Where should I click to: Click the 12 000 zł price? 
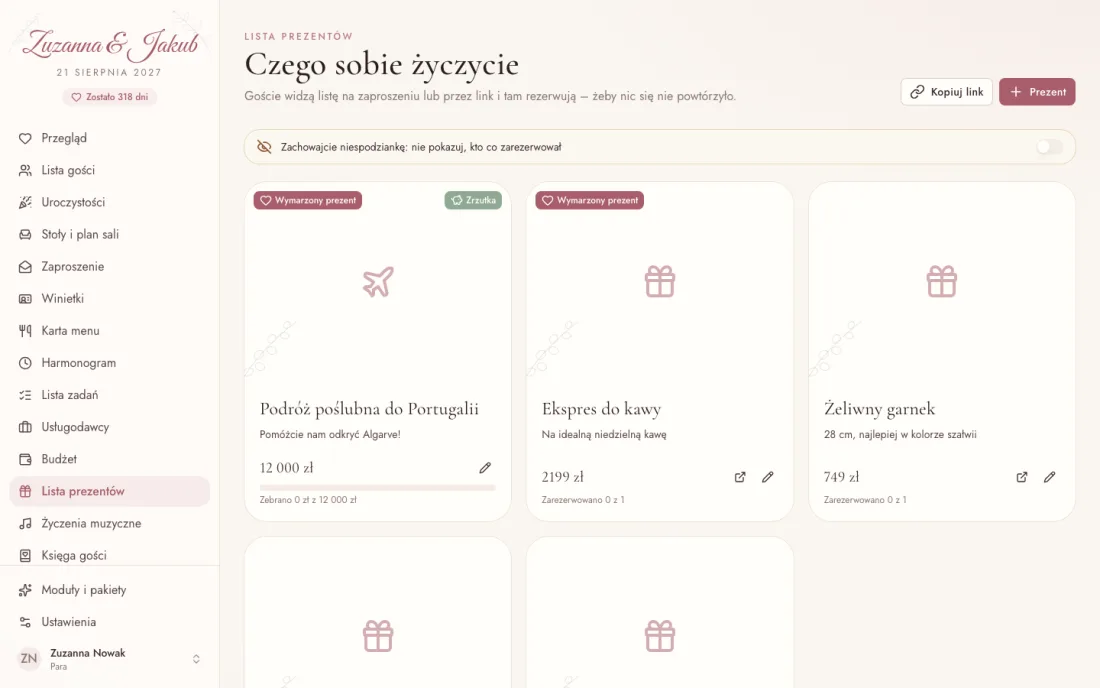(286, 468)
